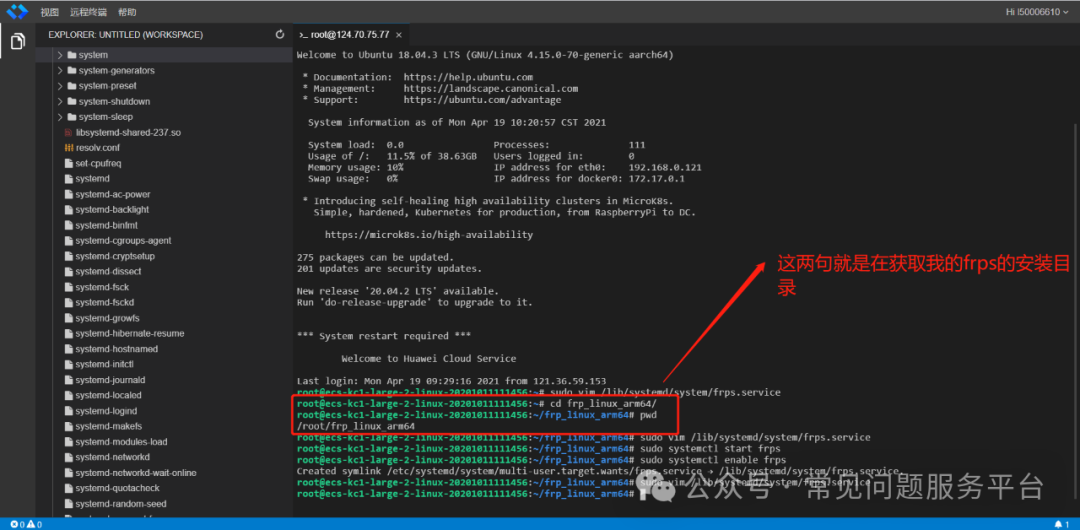Open the notifications bell in status bar

tap(1061, 524)
